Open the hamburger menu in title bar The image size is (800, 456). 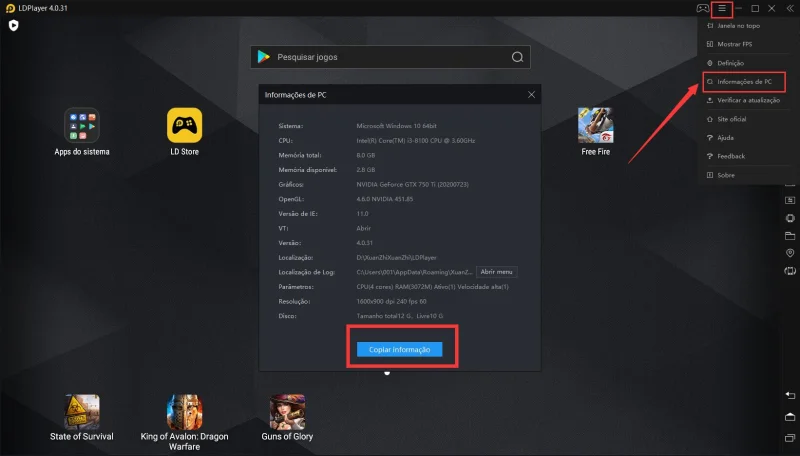(x=722, y=9)
